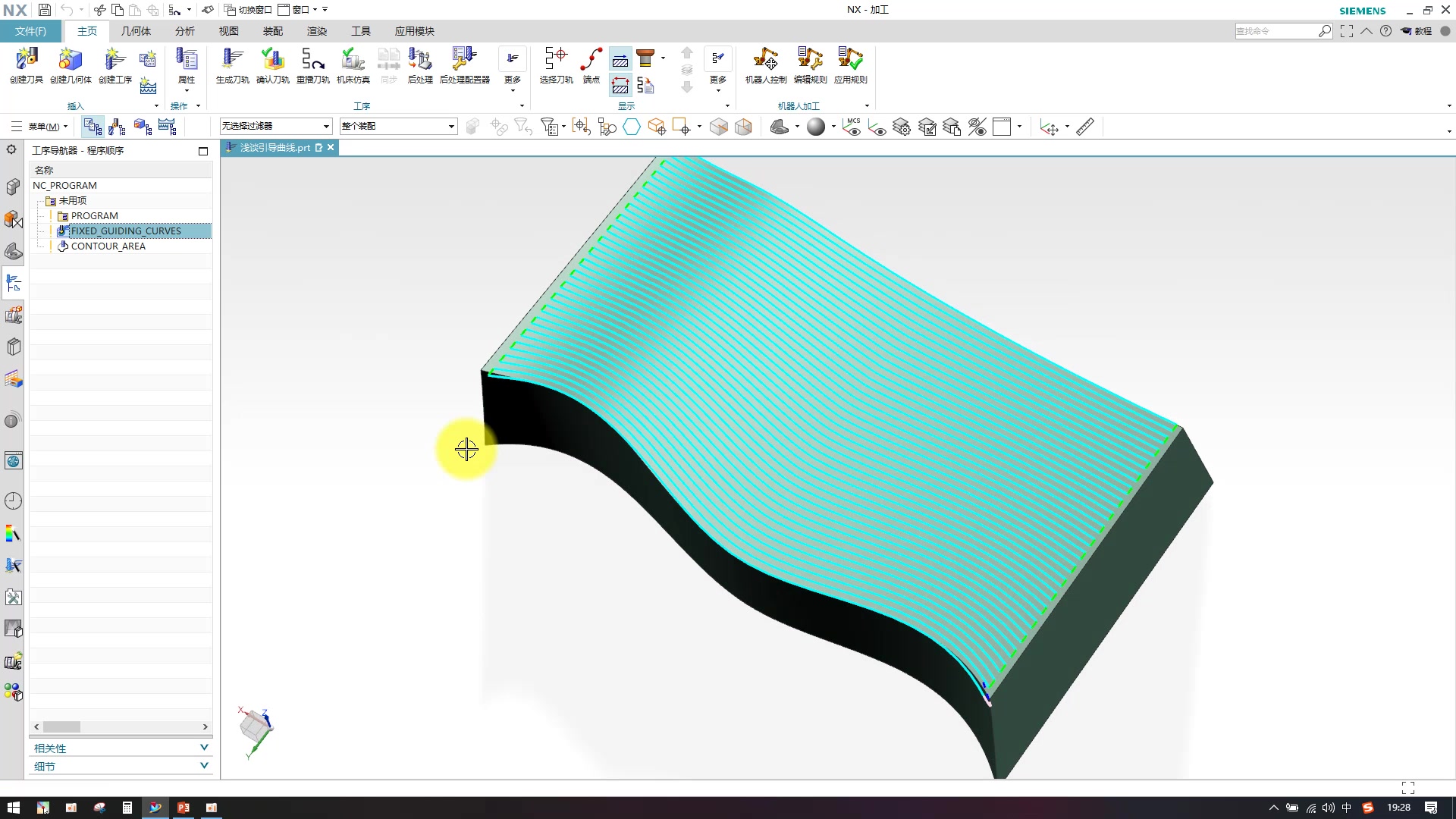The height and width of the screenshot is (819, 1456).
Task: Open the 文件(F) menu
Action: click(30, 31)
